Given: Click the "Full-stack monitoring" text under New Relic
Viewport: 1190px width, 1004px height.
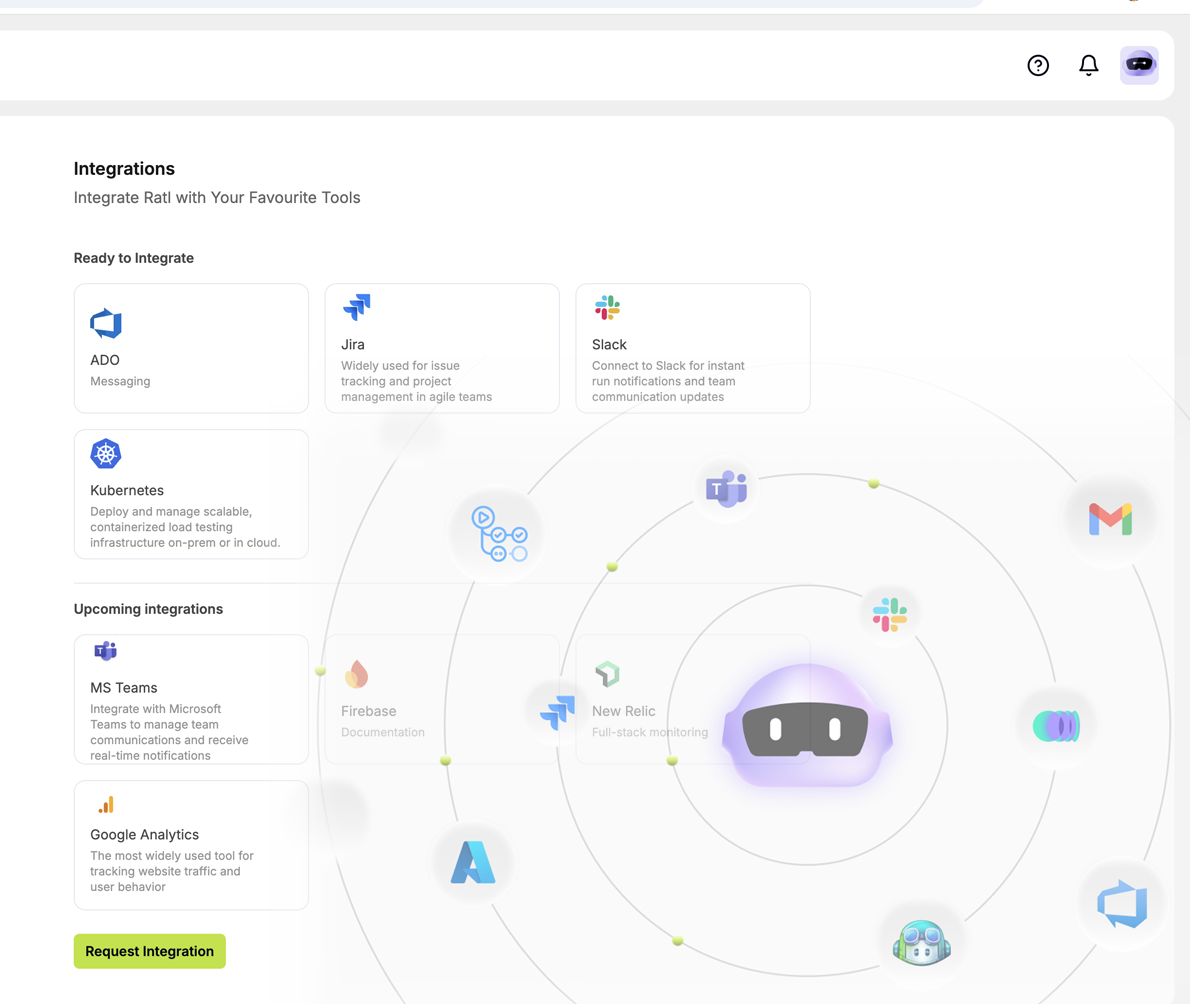Looking at the screenshot, I should pyautogui.click(x=650, y=732).
